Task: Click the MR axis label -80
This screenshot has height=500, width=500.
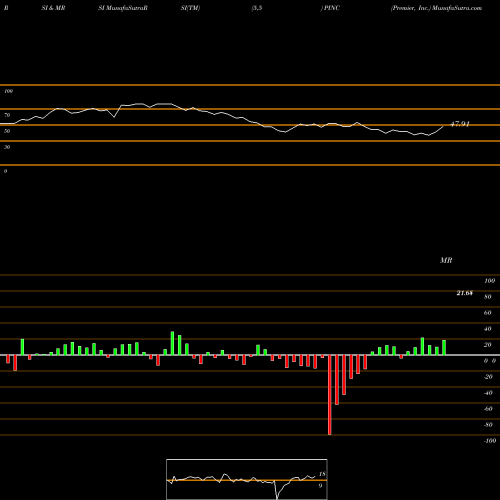Action: tap(488, 425)
